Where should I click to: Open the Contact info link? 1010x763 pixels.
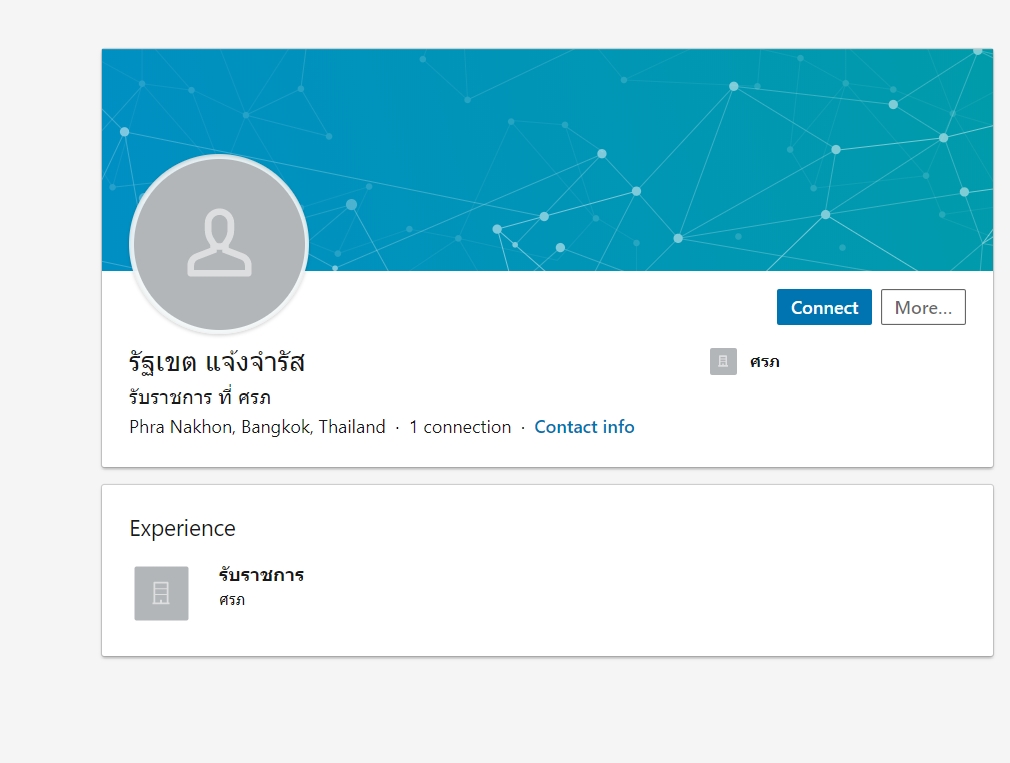(x=584, y=427)
